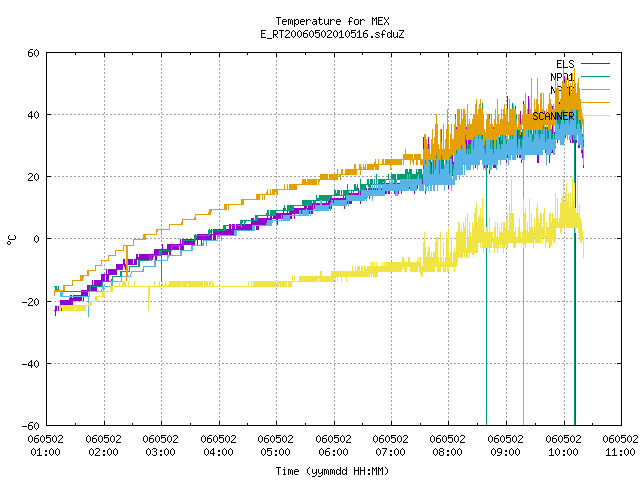Click the chart title "Temperature for MEX"
The image size is (640, 480).
[x=332, y=21]
